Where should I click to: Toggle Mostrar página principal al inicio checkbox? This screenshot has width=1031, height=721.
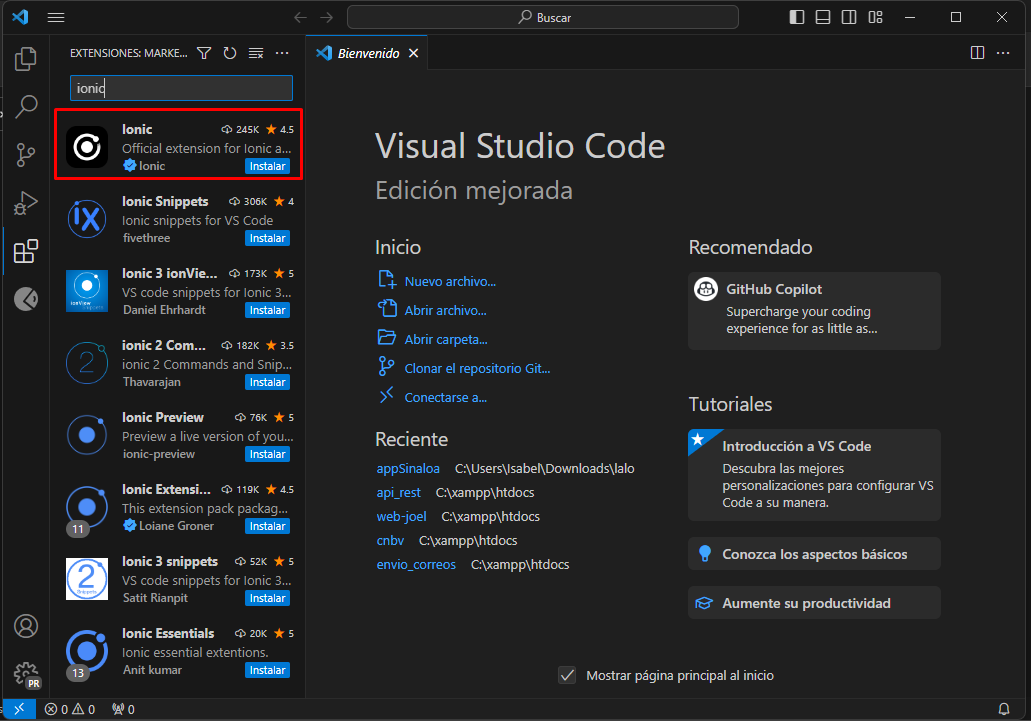pos(567,675)
